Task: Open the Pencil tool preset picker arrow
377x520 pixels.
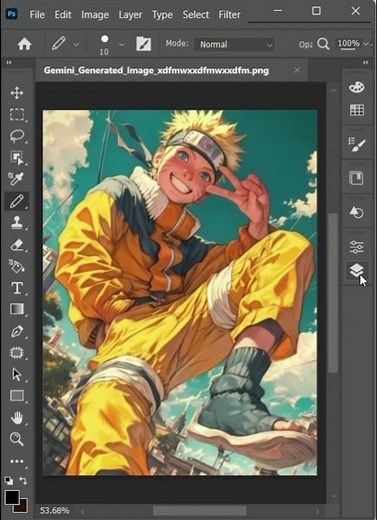Action: [x=76, y=44]
